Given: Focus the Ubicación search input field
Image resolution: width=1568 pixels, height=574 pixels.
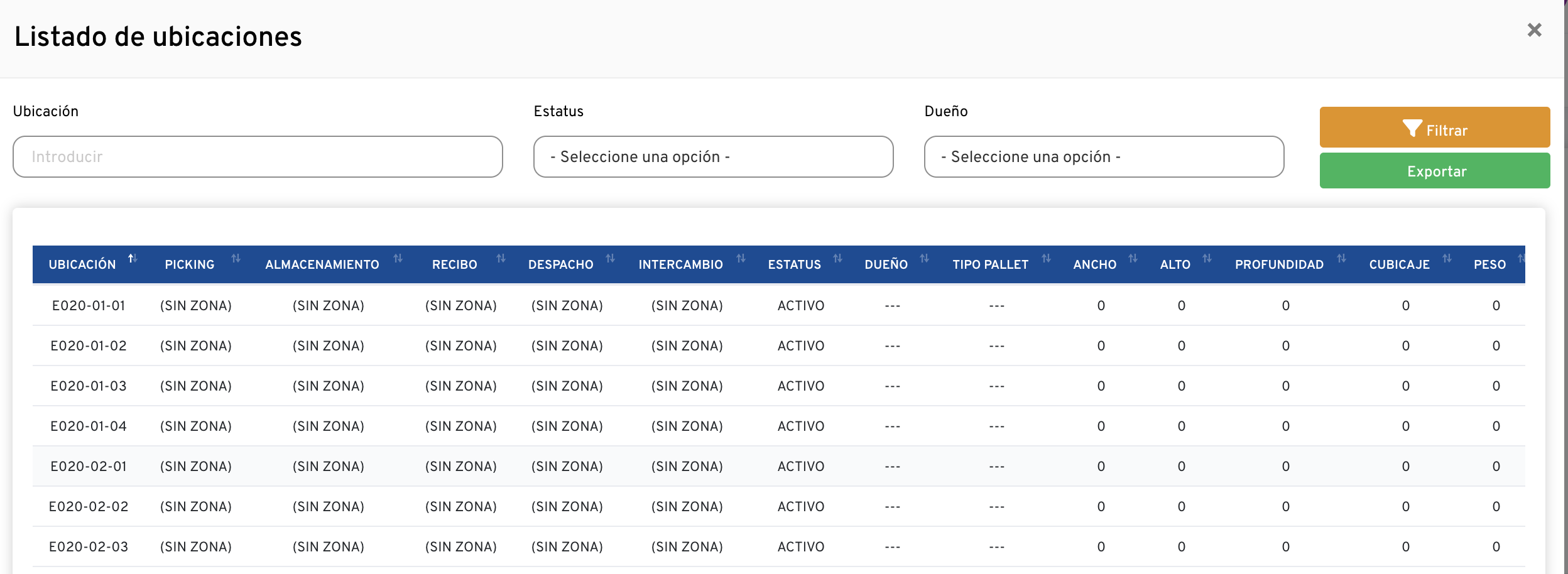Looking at the screenshot, I should (258, 157).
